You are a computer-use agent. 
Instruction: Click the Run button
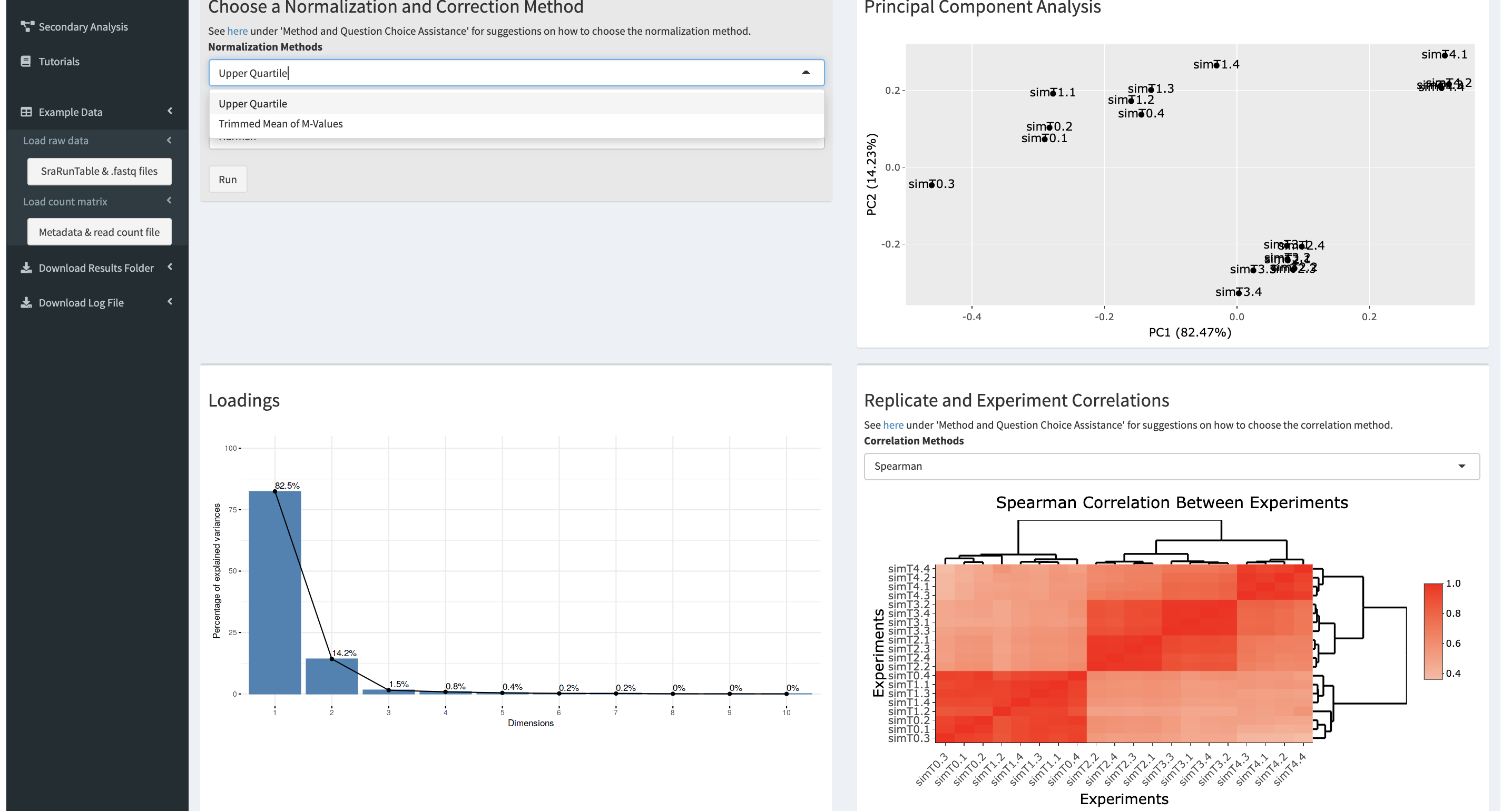(x=228, y=179)
